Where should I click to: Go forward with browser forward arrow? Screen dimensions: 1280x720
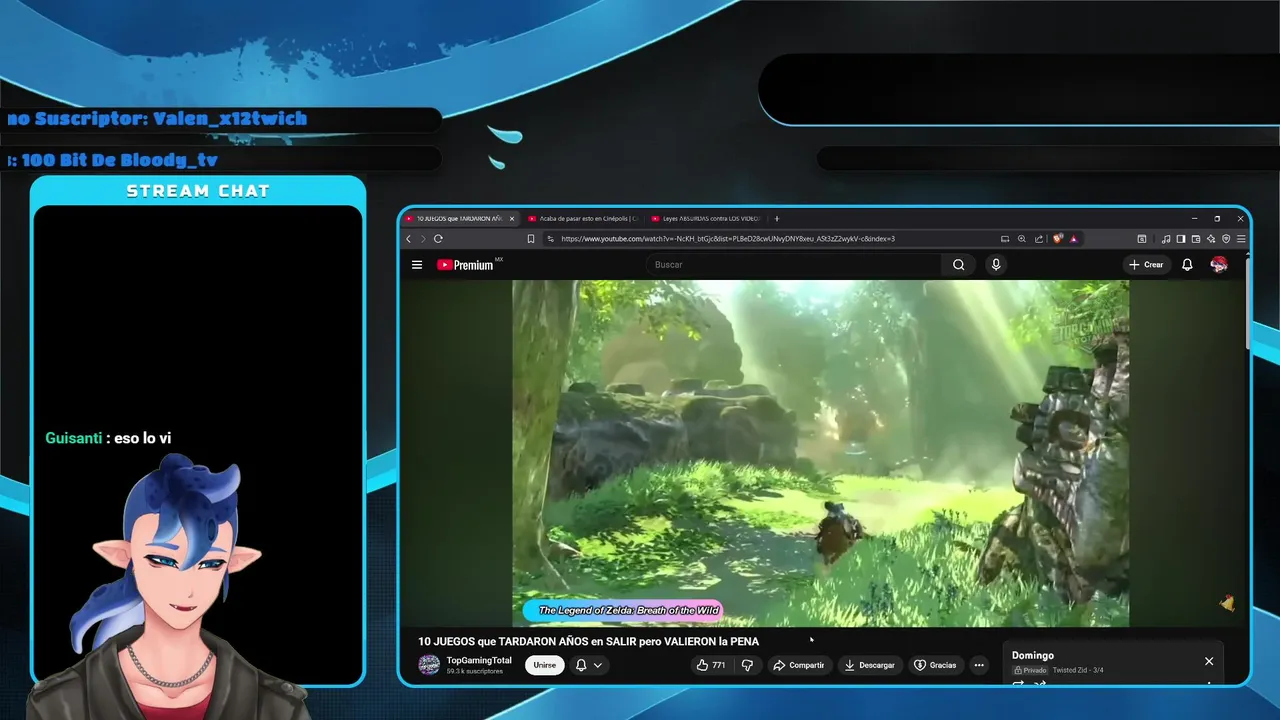pyautogui.click(x=423, y=239)
